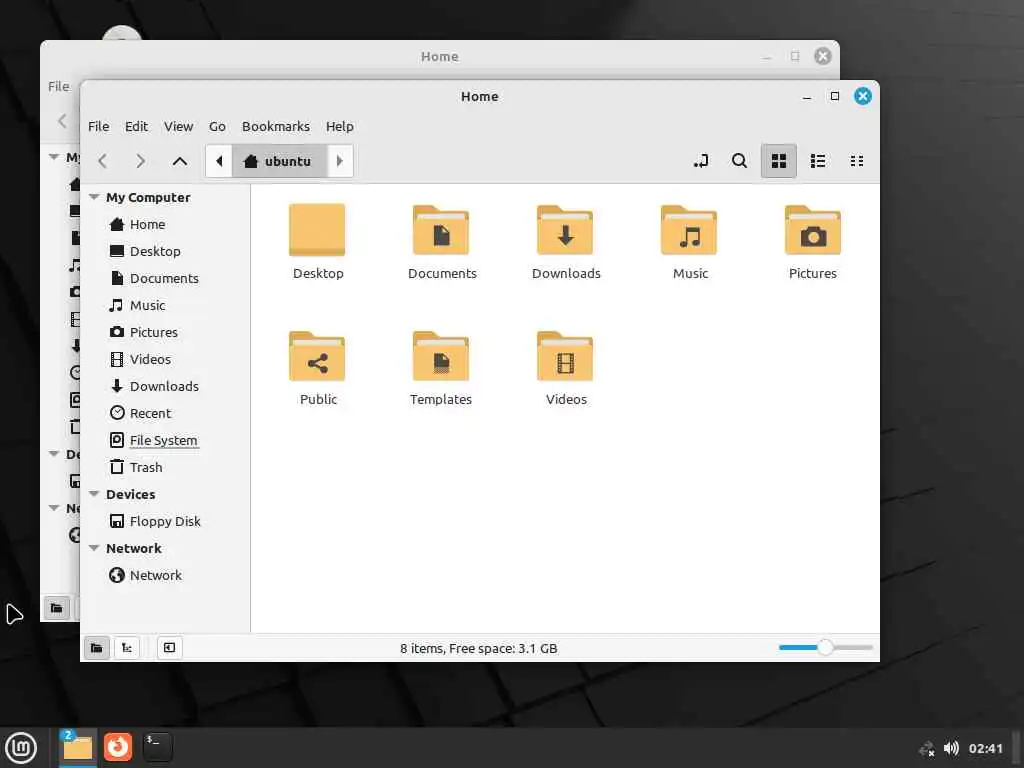The image size is (1024, 768).
Task: Click the toggle location entry icon
Action: tap(701, 161)
